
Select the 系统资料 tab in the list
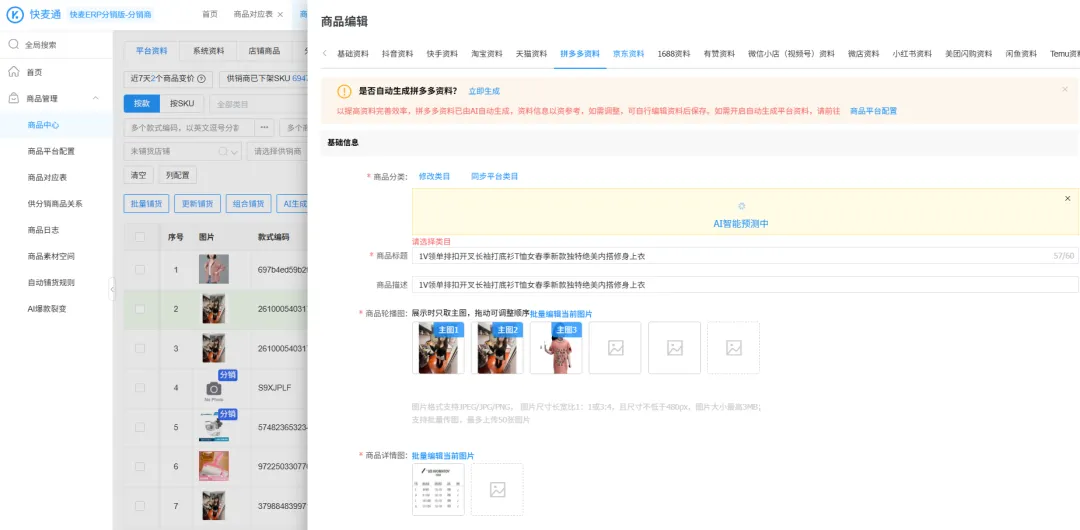pyautogui.click(x=208, y=50)
